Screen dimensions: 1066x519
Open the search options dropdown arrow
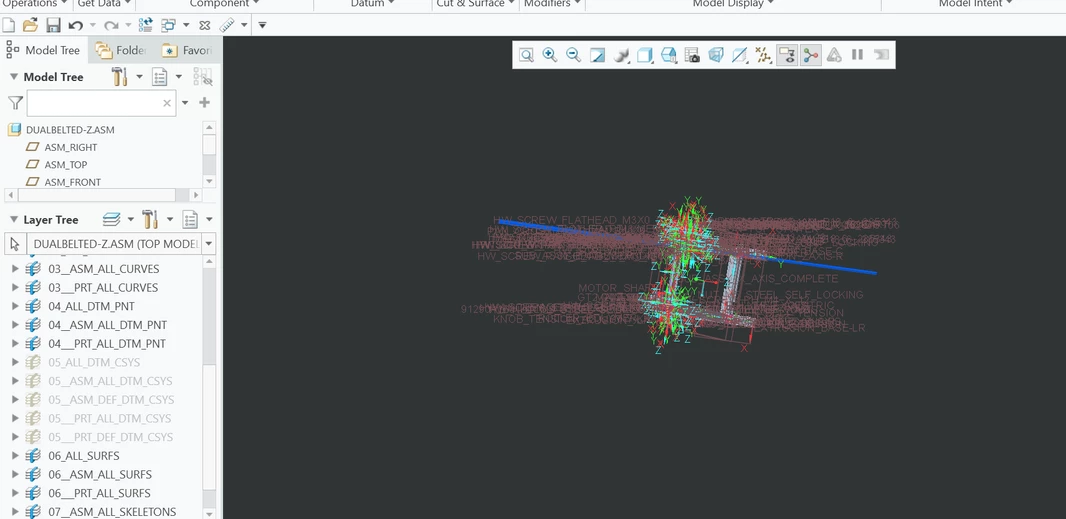pos(185,103)
